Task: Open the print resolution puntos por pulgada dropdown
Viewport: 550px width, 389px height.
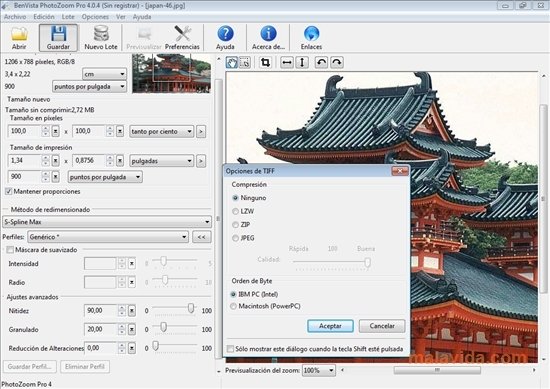Action: [x=105, y=177]
